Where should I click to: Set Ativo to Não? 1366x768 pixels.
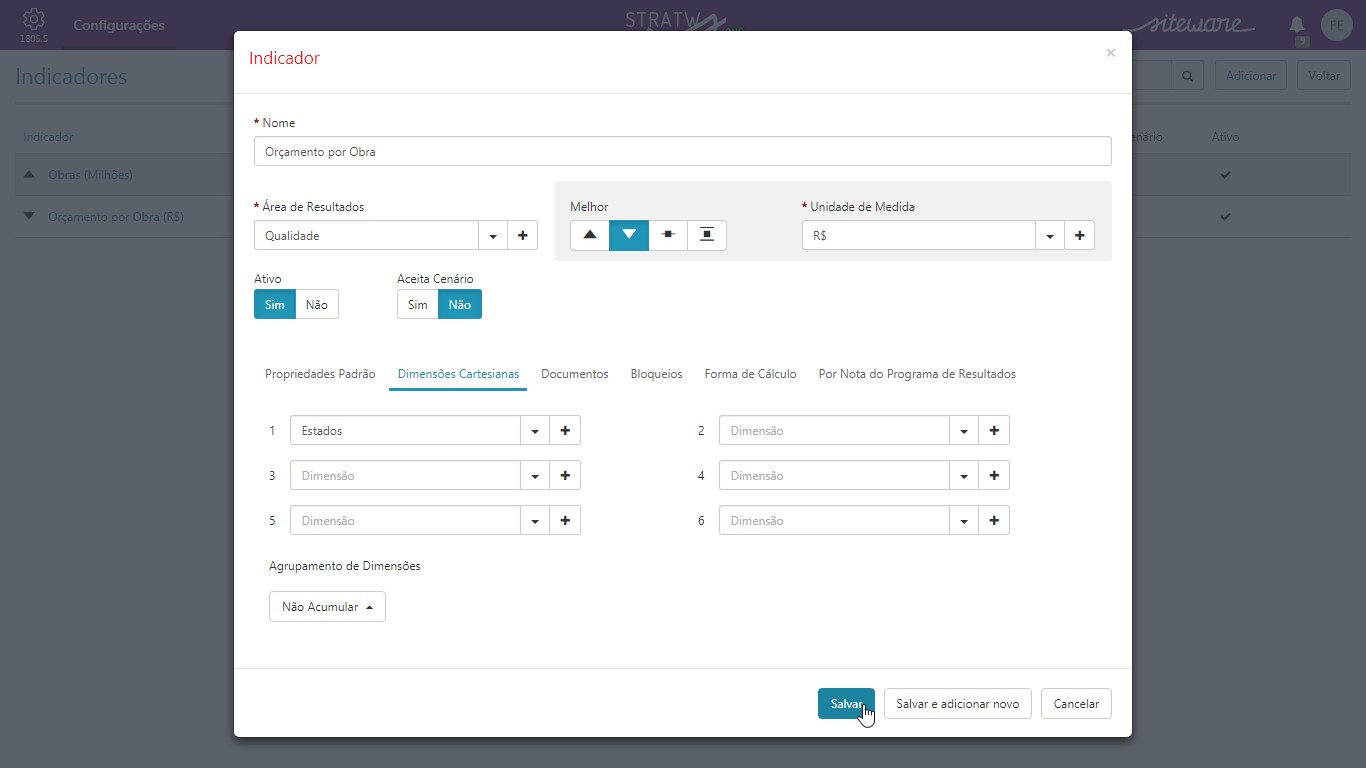317,304
